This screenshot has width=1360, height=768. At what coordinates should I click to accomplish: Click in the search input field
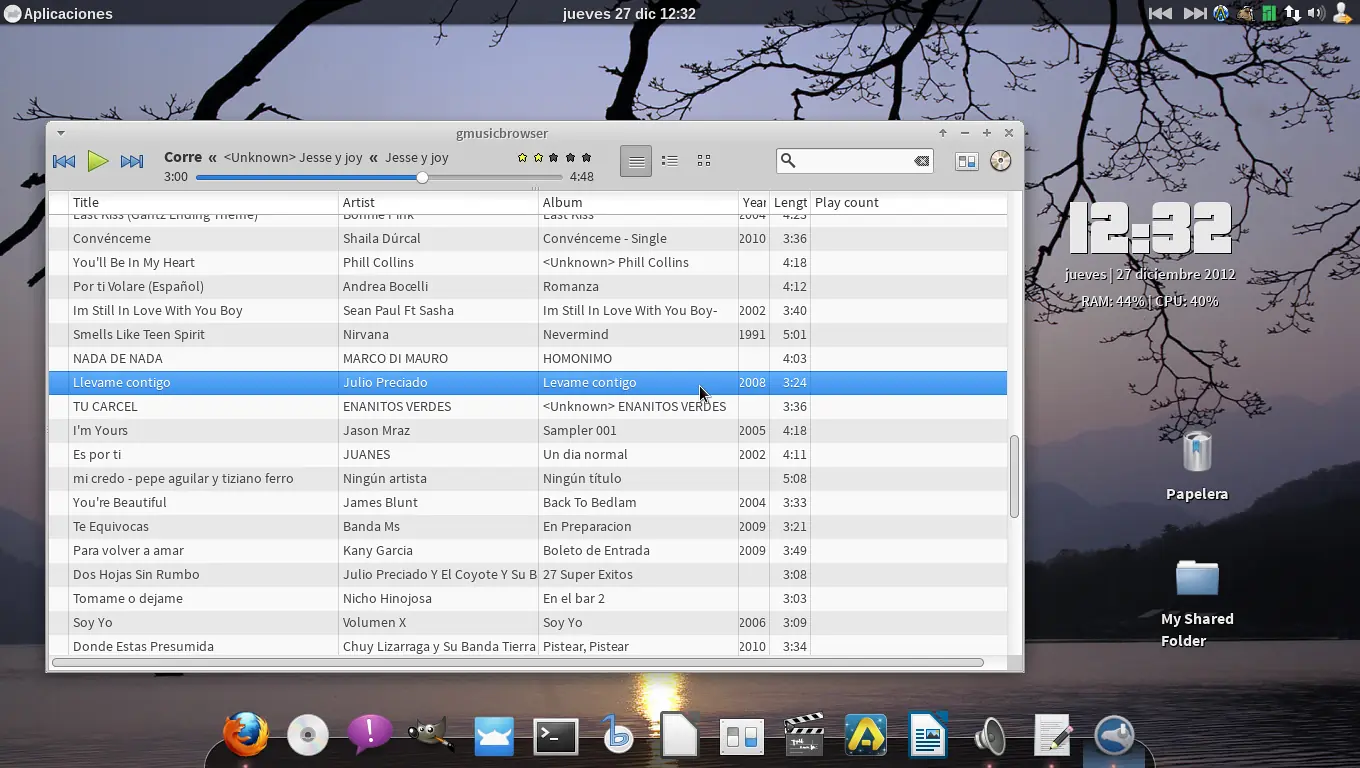coord(855,161)
